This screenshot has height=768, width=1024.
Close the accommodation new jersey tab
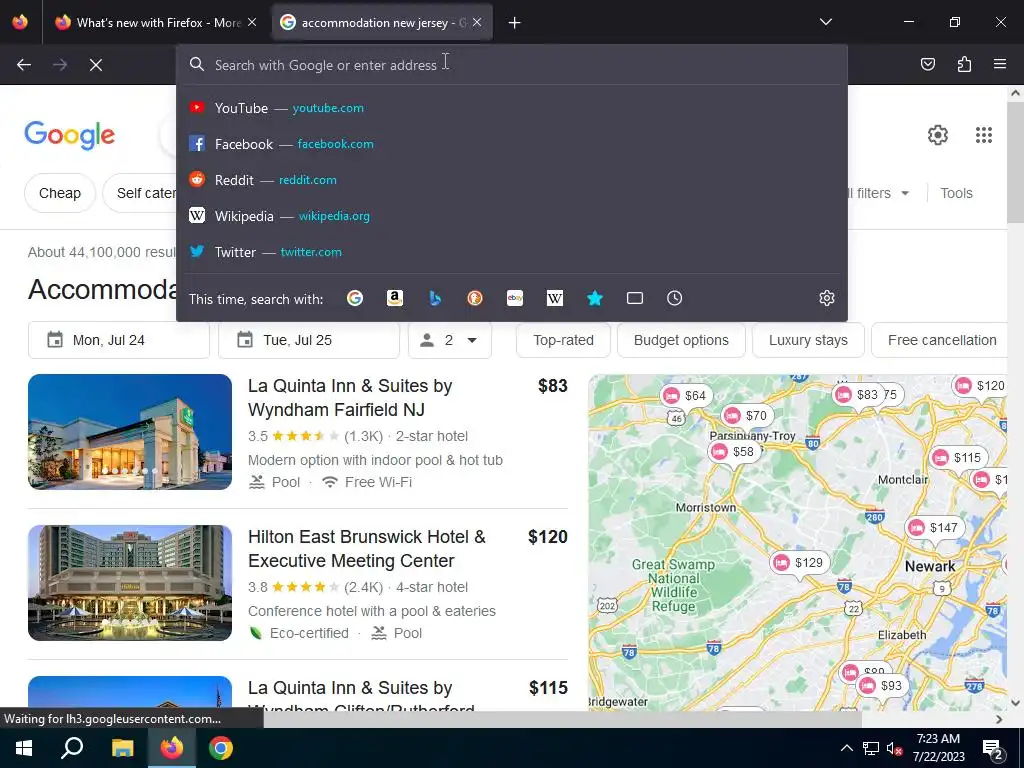click(477, 22)
